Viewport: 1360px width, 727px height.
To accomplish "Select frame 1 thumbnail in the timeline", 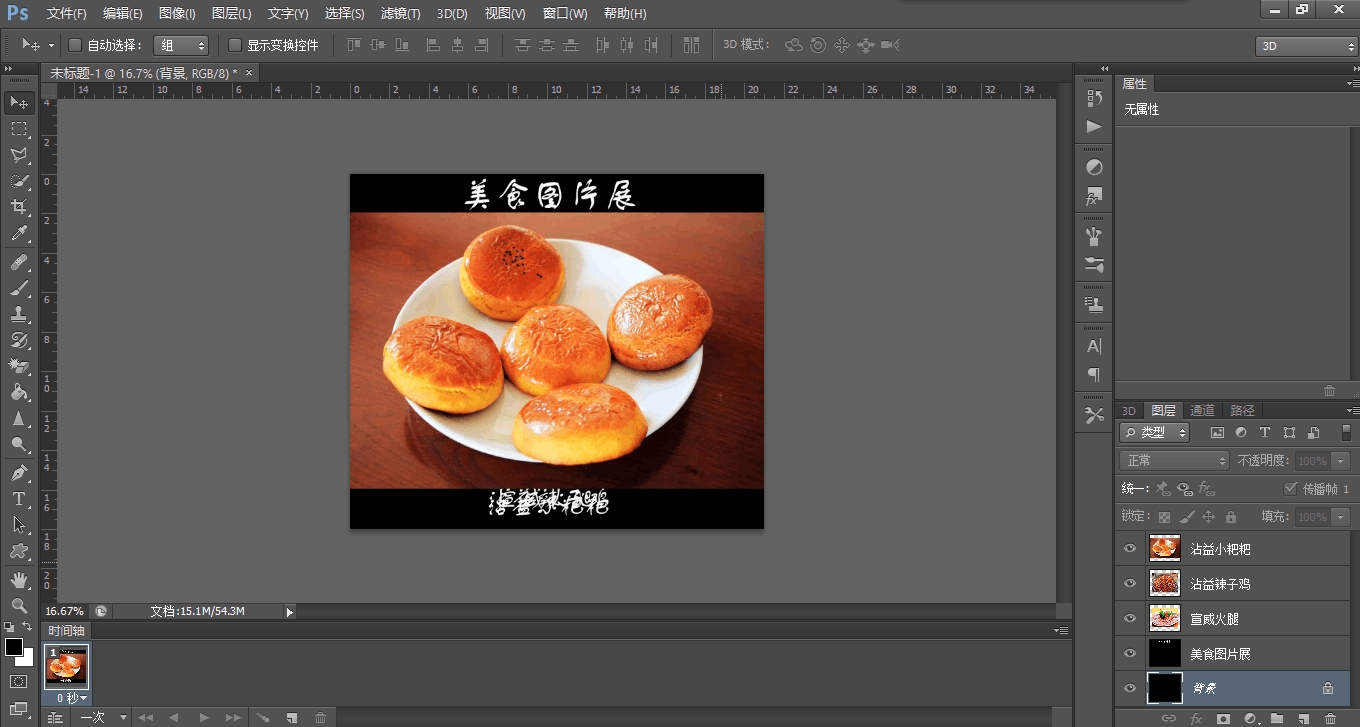I will 66,665.
